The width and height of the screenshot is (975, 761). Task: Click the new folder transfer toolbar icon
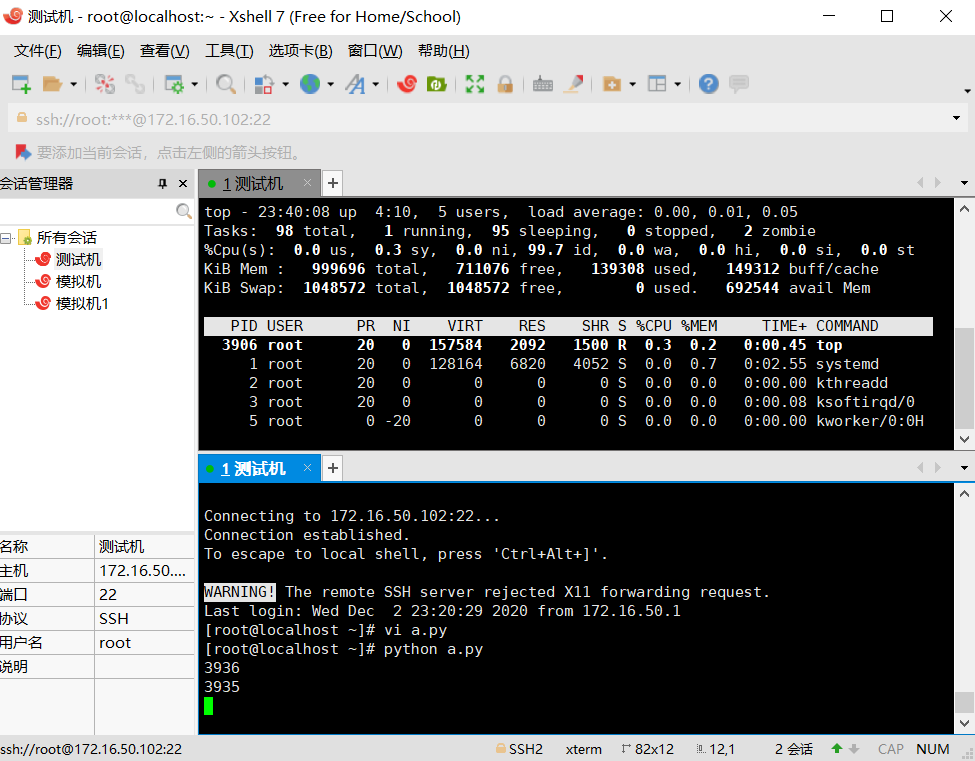pyautogui.click(x=612, y=84)
